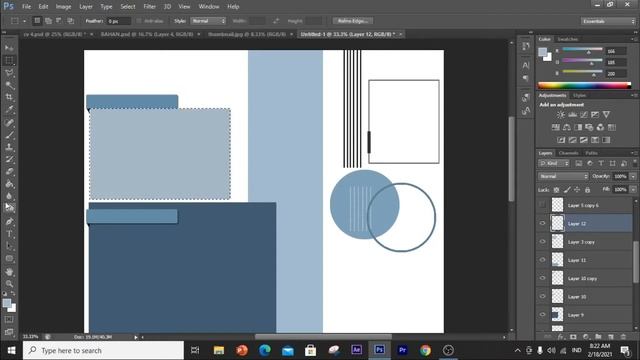Toggle visibility of Layer 9
This screenshot has height=360, width=640.
(x=542, y=315)
